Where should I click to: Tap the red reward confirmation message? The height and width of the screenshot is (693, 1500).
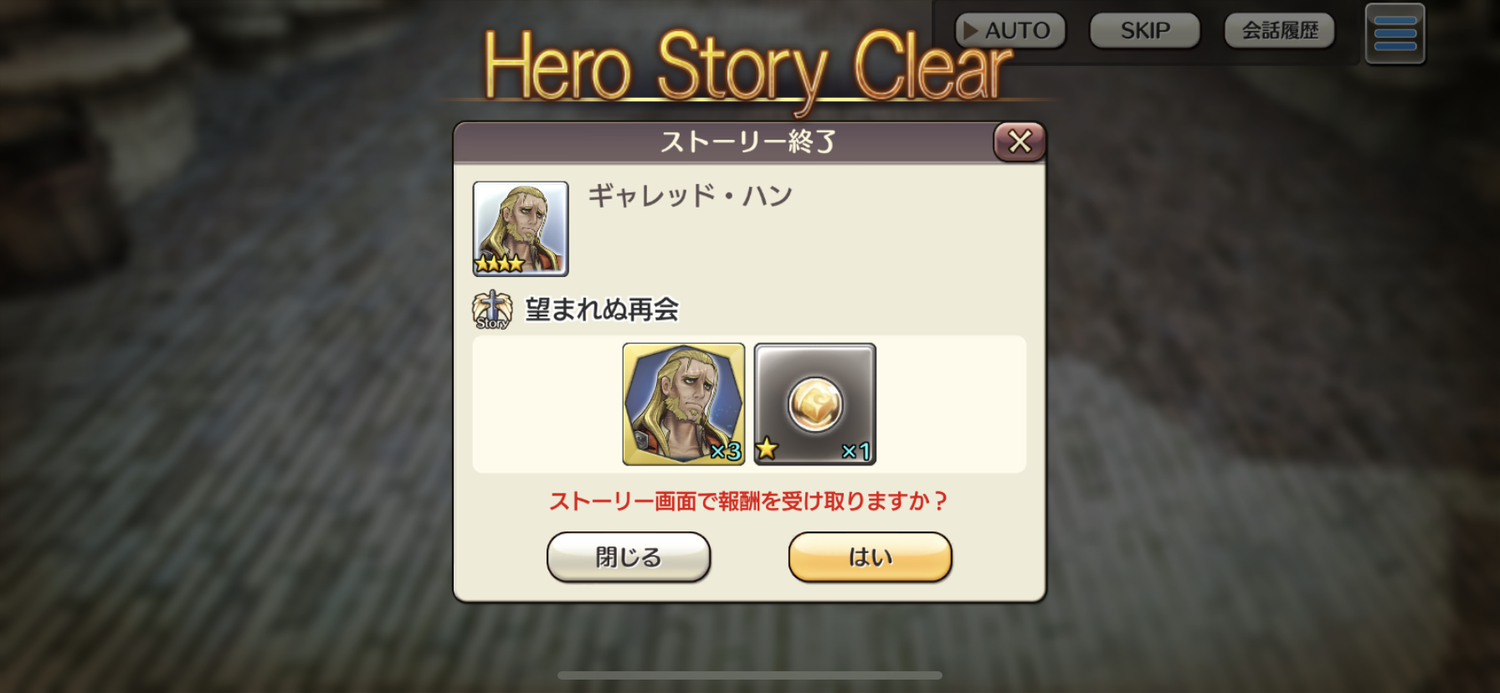tap(748, 501)
